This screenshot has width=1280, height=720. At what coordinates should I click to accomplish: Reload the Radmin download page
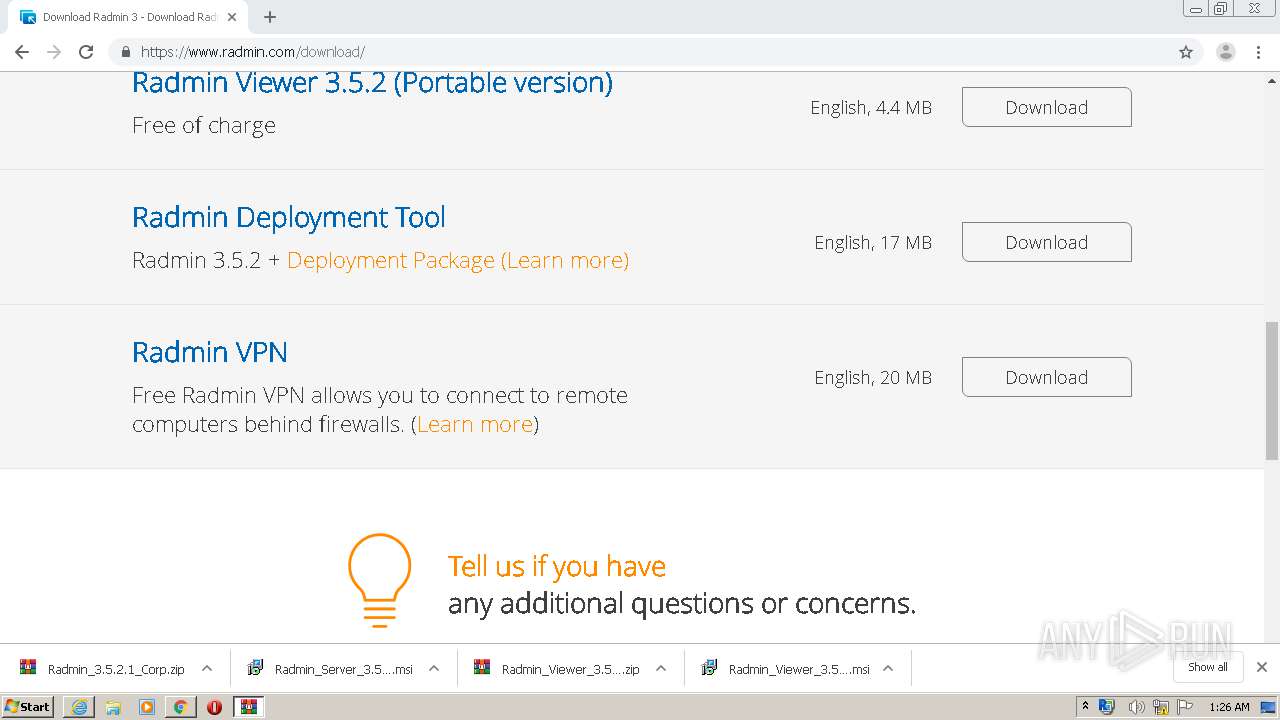point(86,52)
